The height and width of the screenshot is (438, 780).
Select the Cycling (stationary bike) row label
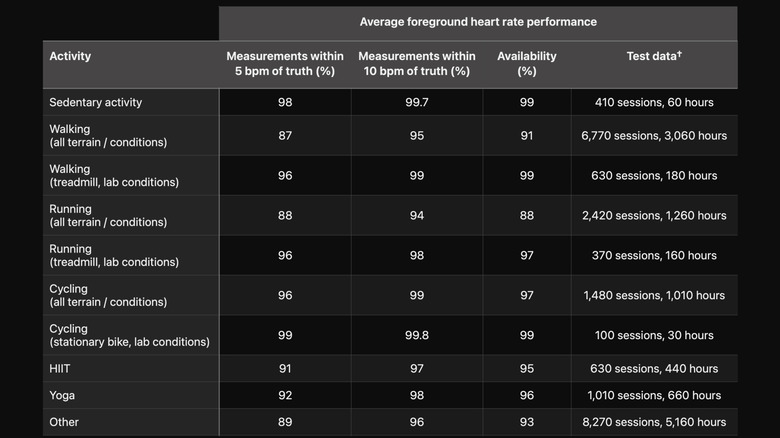pyautogui.click(x=129, y=336)
